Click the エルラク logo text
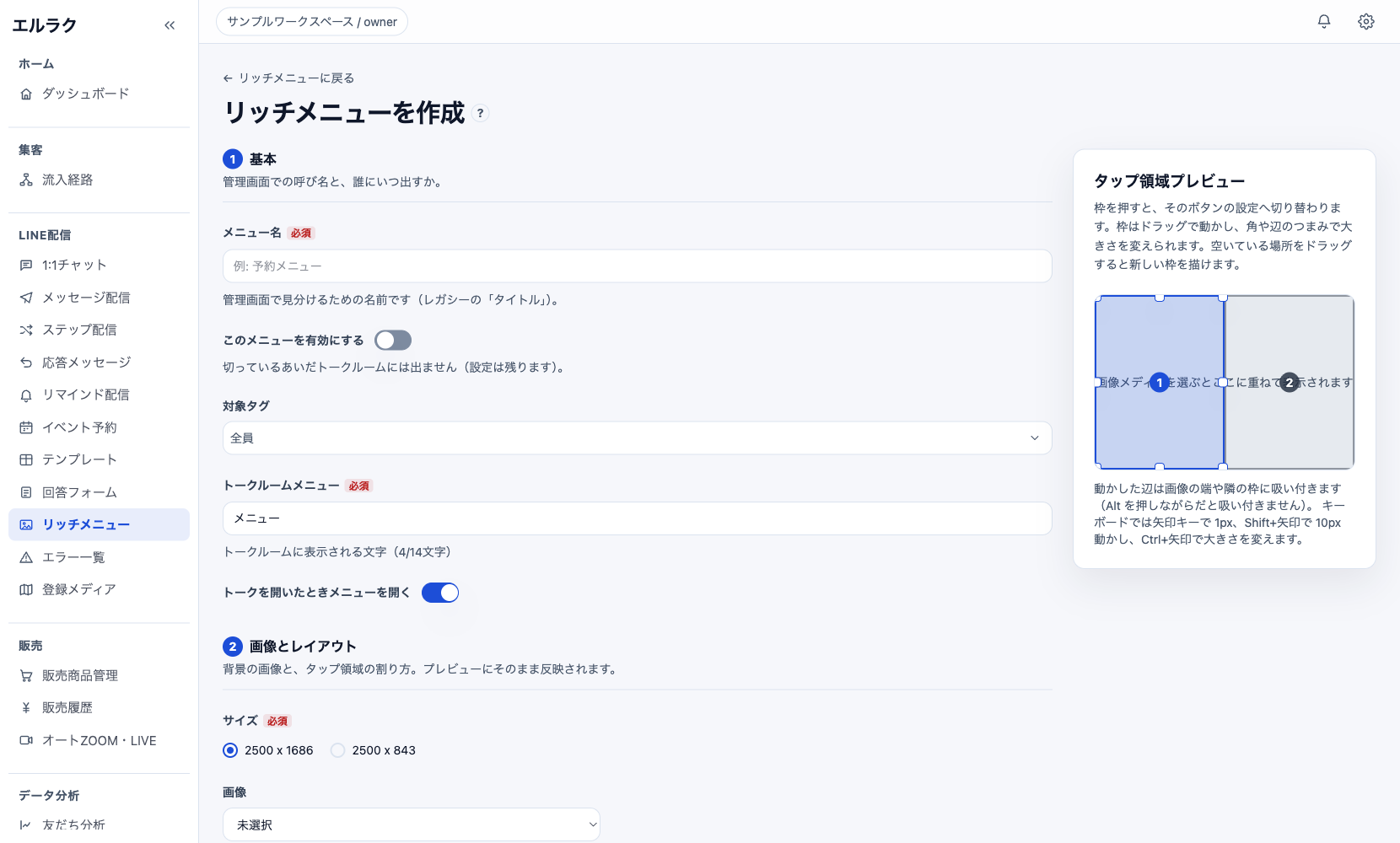Image resolution: width=1400 pixels, height=843 pixels. click(x=45, y=25)
